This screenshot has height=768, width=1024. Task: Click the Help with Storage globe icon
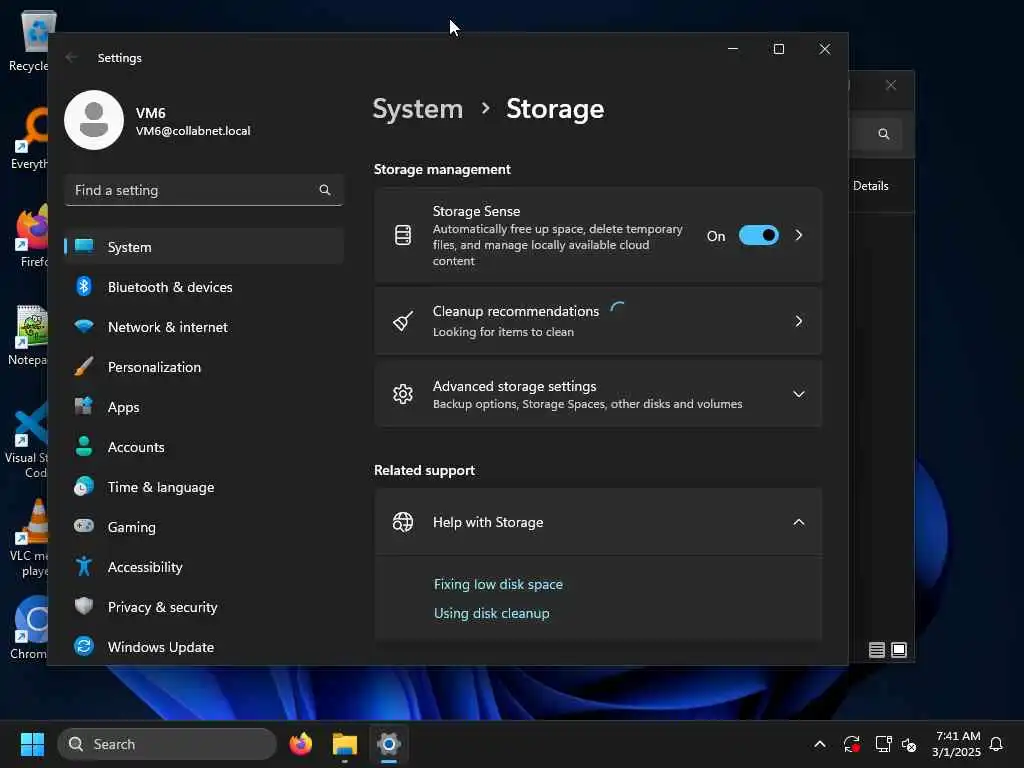[403, 522]
